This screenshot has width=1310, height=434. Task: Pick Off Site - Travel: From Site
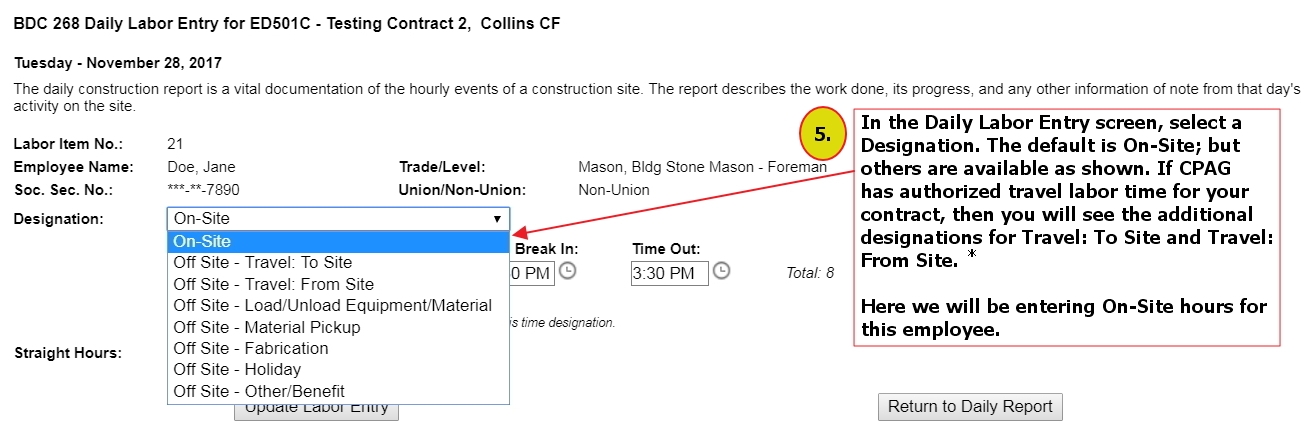[x=273, y=284]
